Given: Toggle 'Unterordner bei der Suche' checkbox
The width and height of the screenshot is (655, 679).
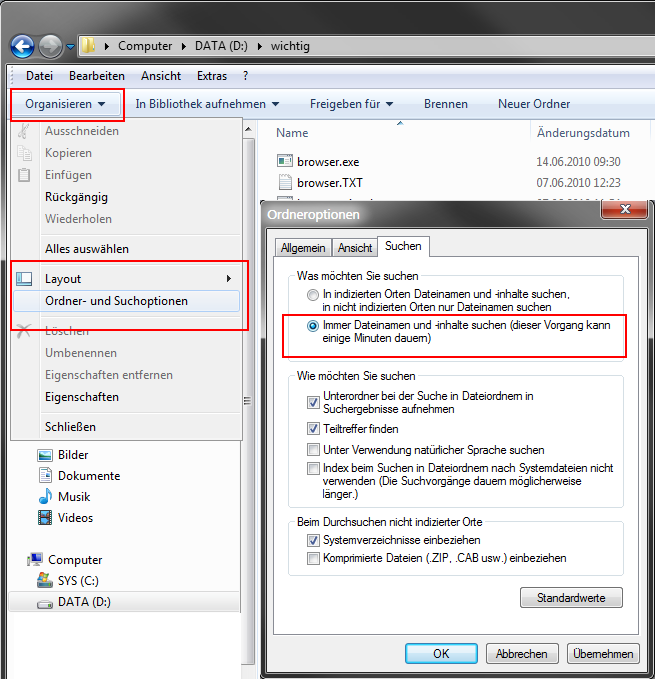Looking at the screenshot, I should tap(313, 402).
